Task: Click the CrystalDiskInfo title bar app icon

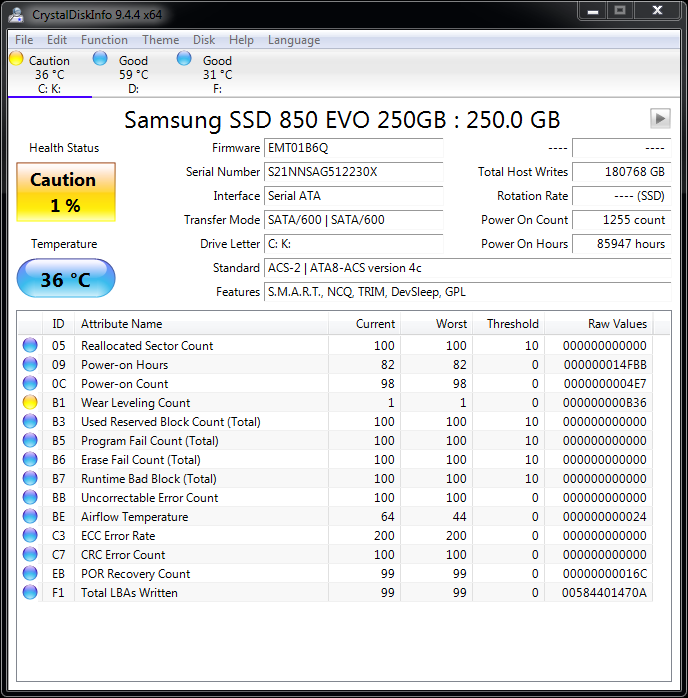Action: pyautogui.click(x=16, y=15)
